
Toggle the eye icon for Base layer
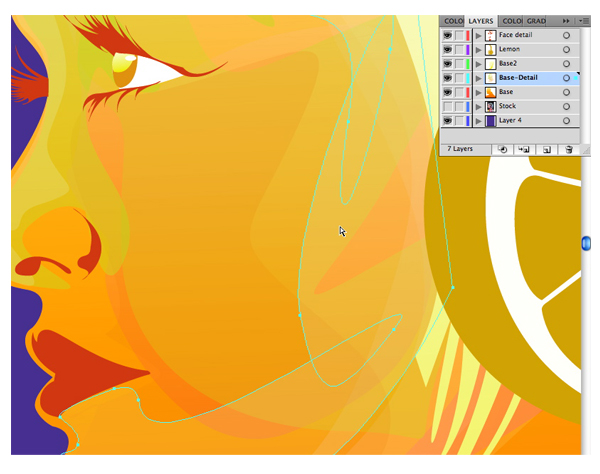coord(447,92)
